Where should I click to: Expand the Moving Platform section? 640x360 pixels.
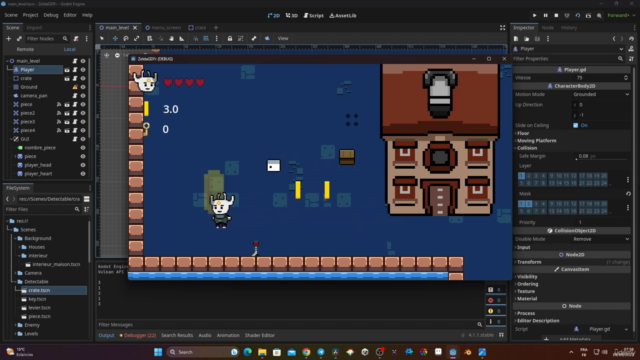click(x=536, y=141)
